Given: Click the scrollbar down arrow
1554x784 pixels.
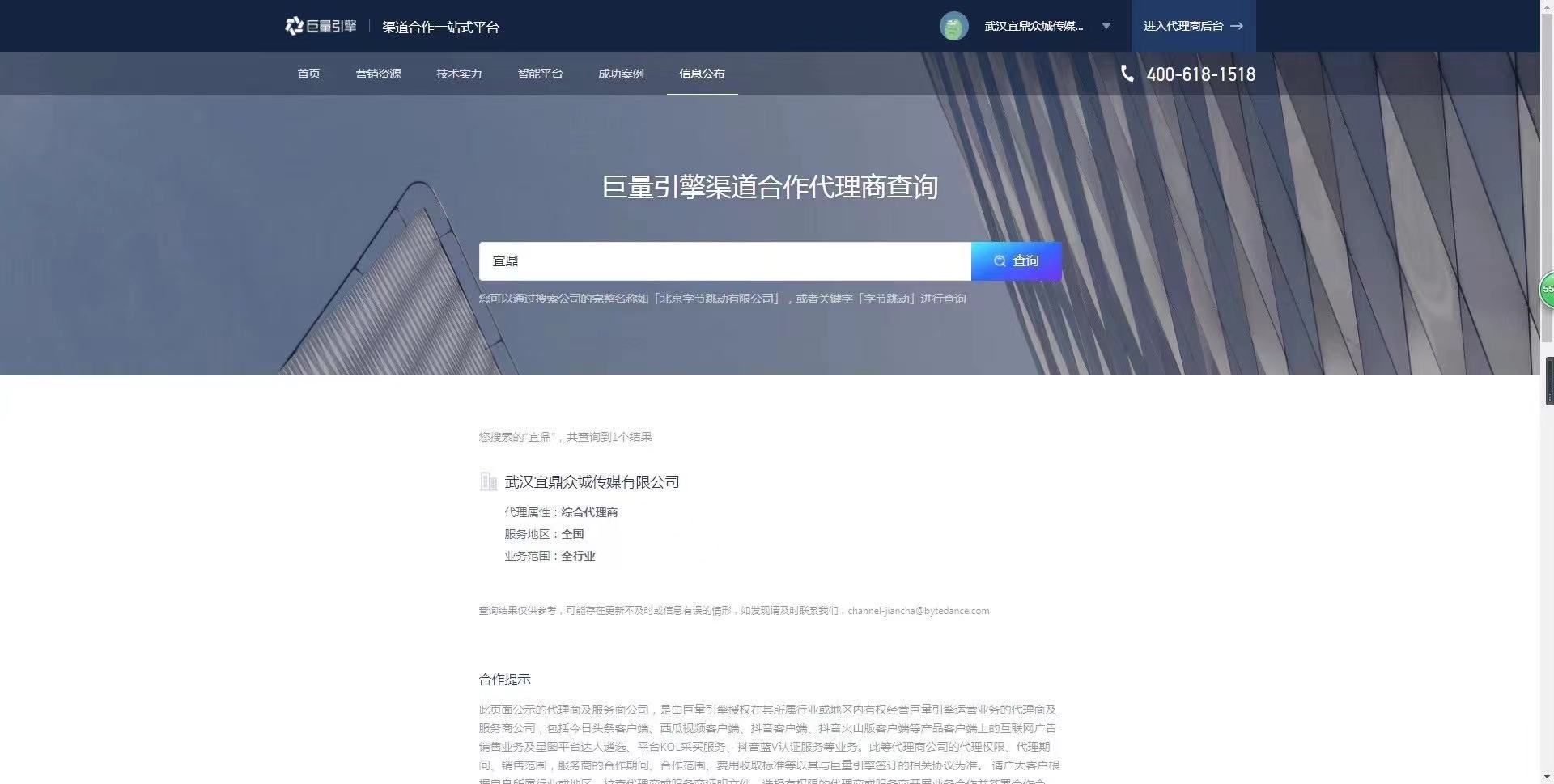Looking at the screenshot, I should click(1547, 777).
